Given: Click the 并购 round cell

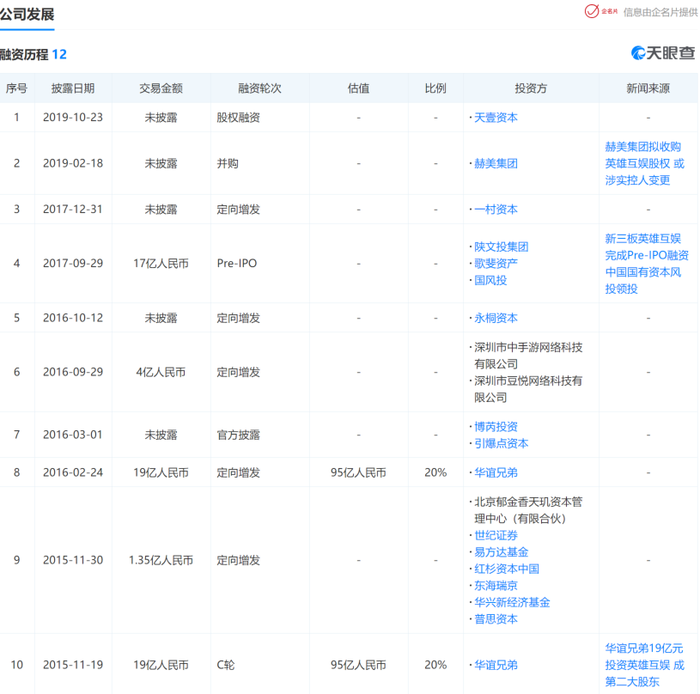Looking at the screenshot, I should (x=227, y=164).
